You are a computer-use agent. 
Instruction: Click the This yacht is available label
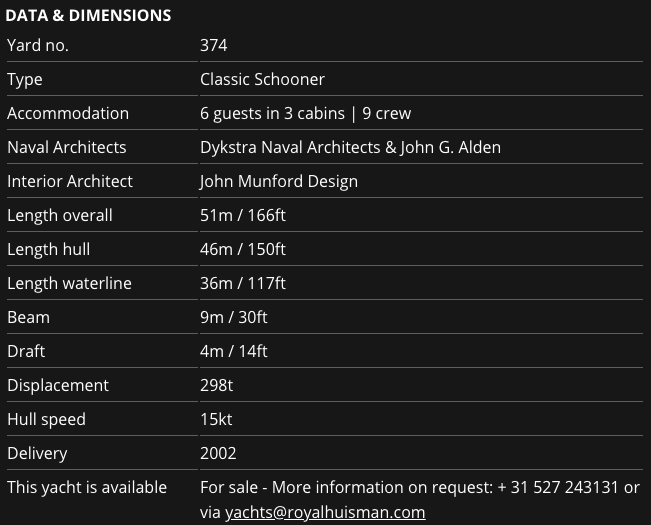87,487
